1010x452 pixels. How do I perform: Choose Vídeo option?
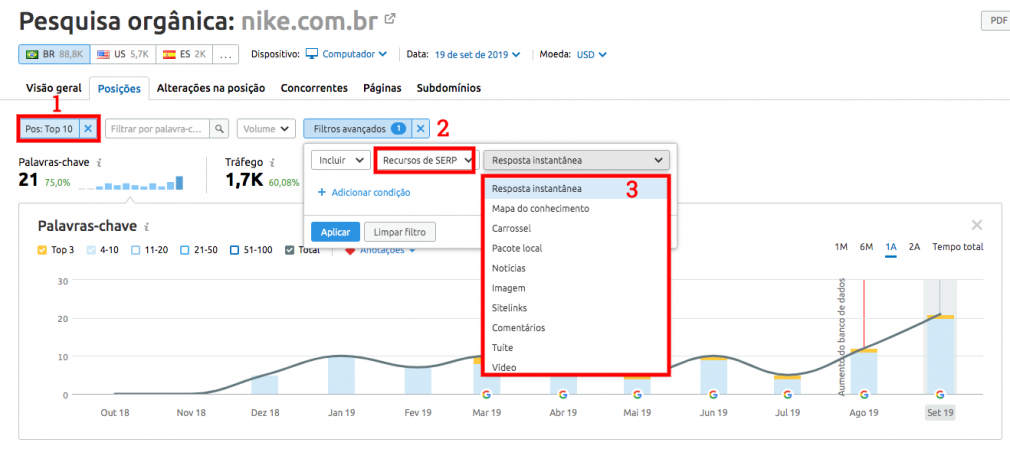(575, 366)
